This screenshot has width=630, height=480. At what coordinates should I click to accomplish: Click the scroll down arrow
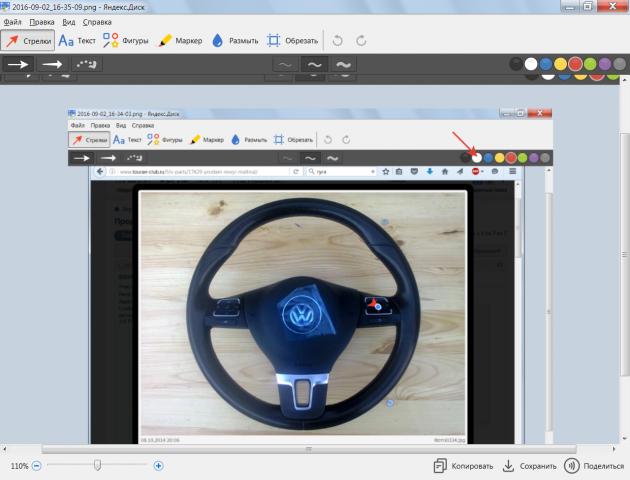(x=625, y=439)
